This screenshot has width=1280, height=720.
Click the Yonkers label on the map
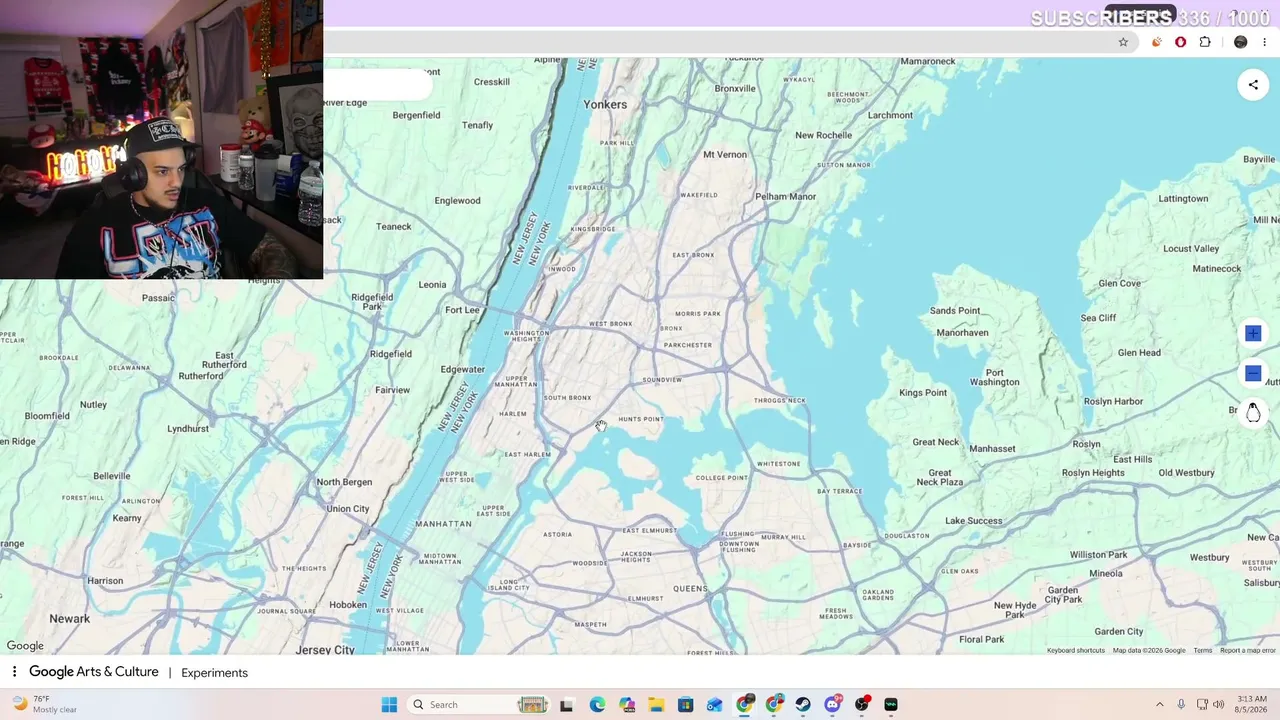(x=605, y=104)
